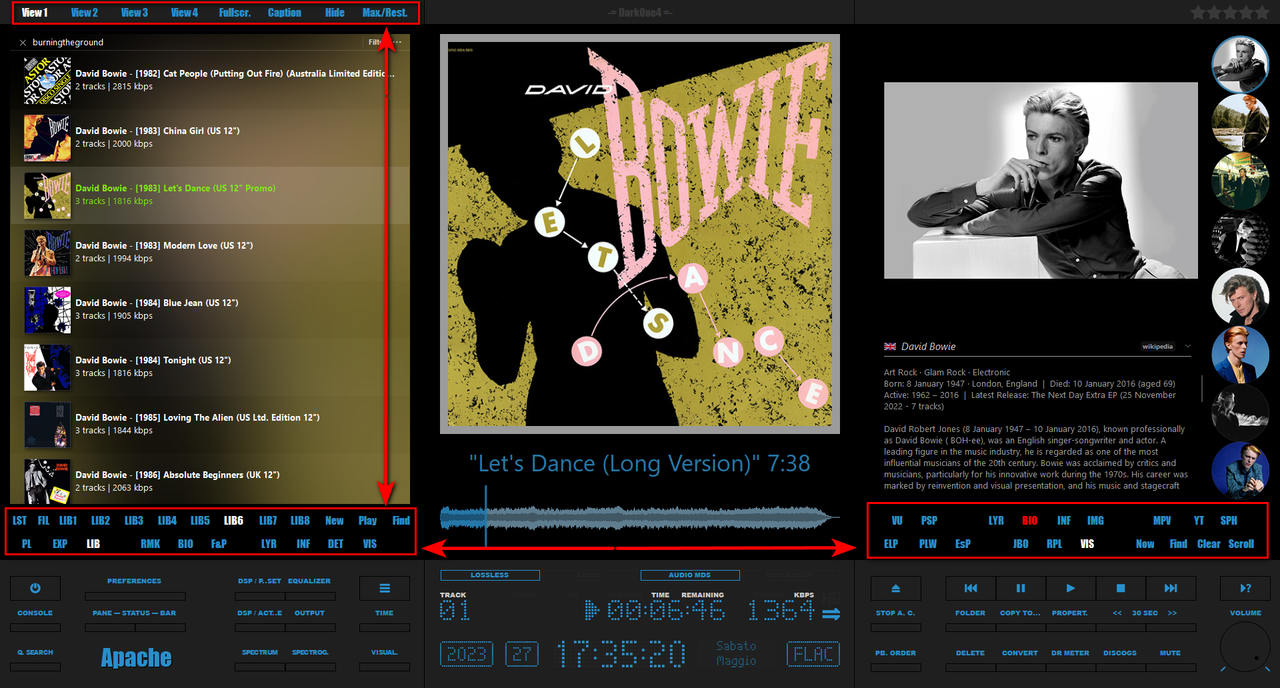Click the Cat People album cover
This screenshot has width=1280, height=688.
(x=47, y=80)
